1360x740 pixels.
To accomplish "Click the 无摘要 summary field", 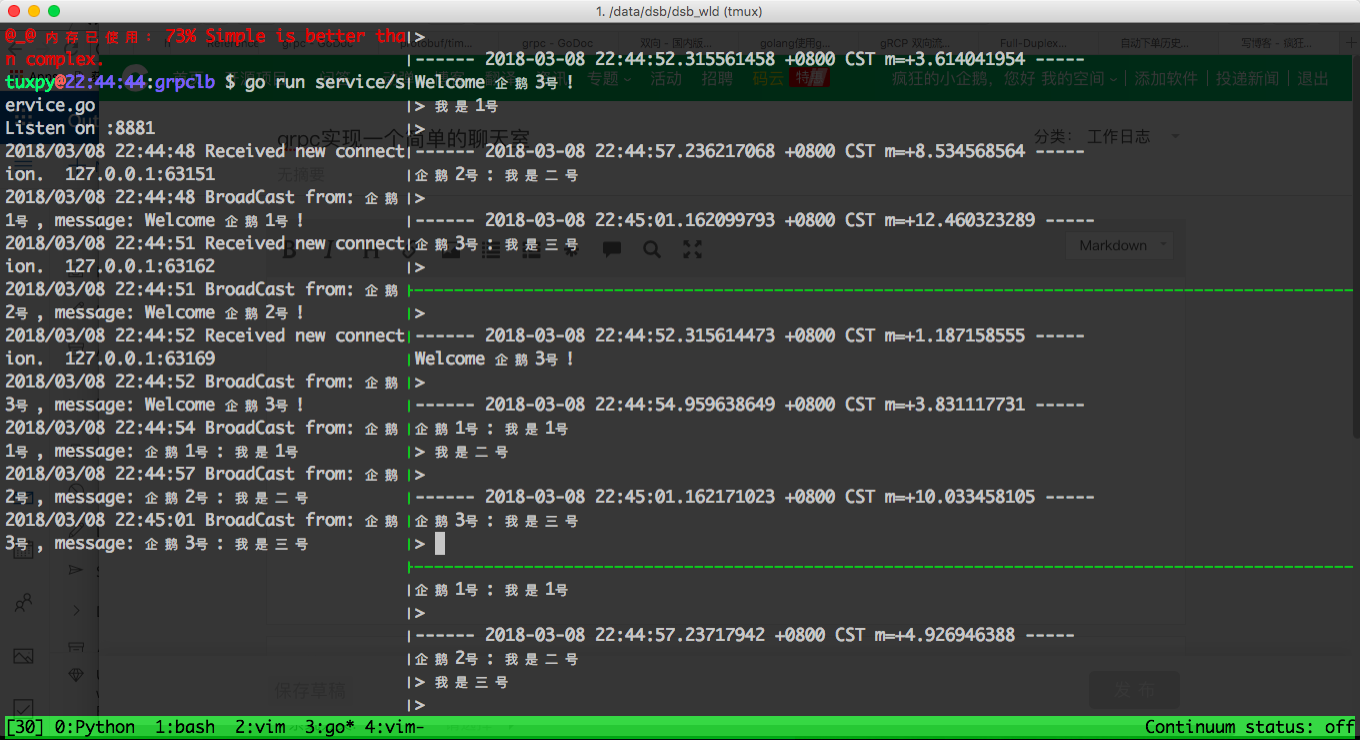I will point(301,173).
